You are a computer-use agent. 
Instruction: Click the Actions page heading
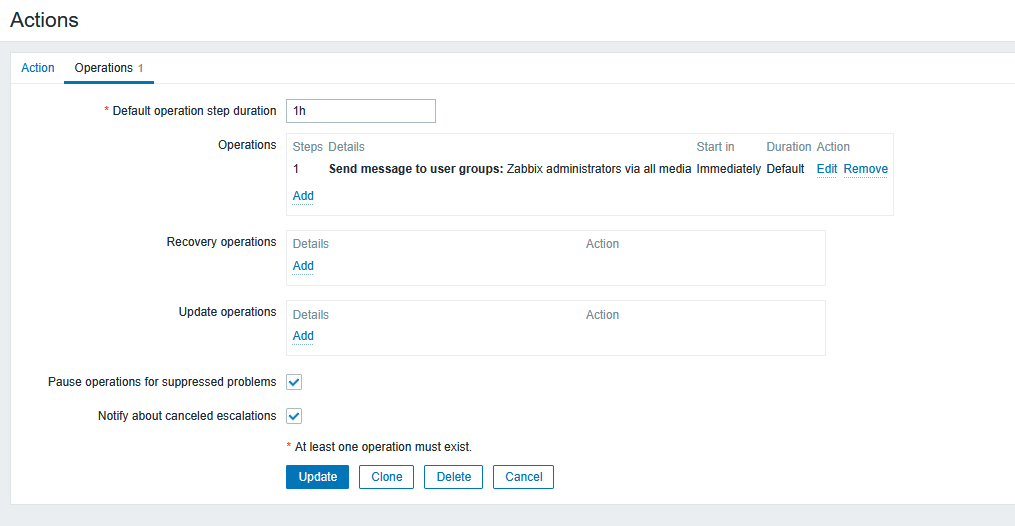point(45,19)
